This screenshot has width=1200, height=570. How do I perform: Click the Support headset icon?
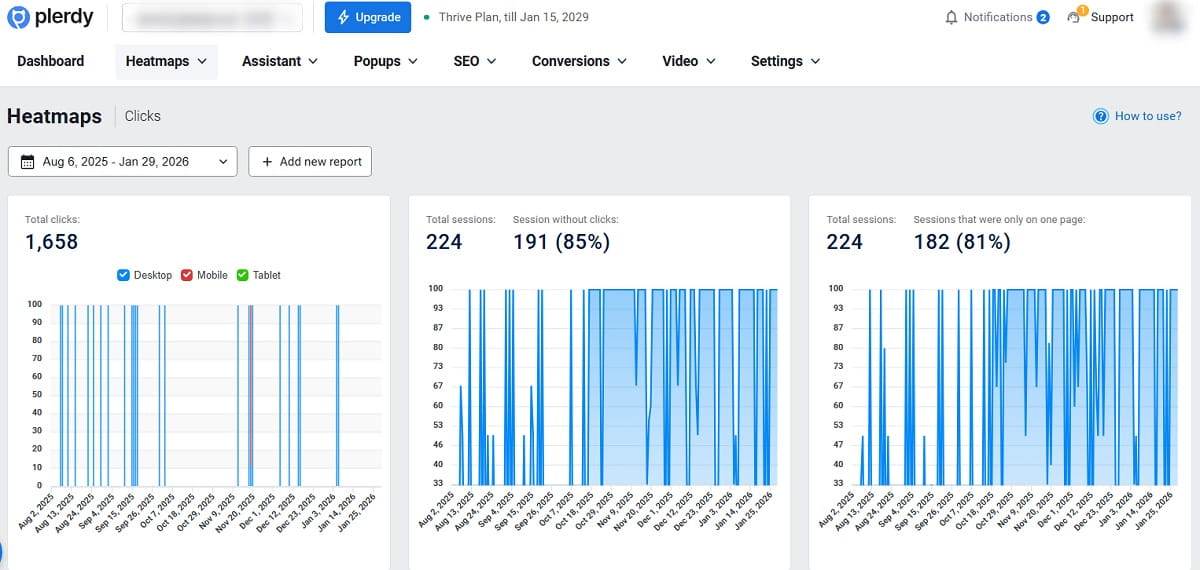pyautogui.click(x=1076, y=17)
